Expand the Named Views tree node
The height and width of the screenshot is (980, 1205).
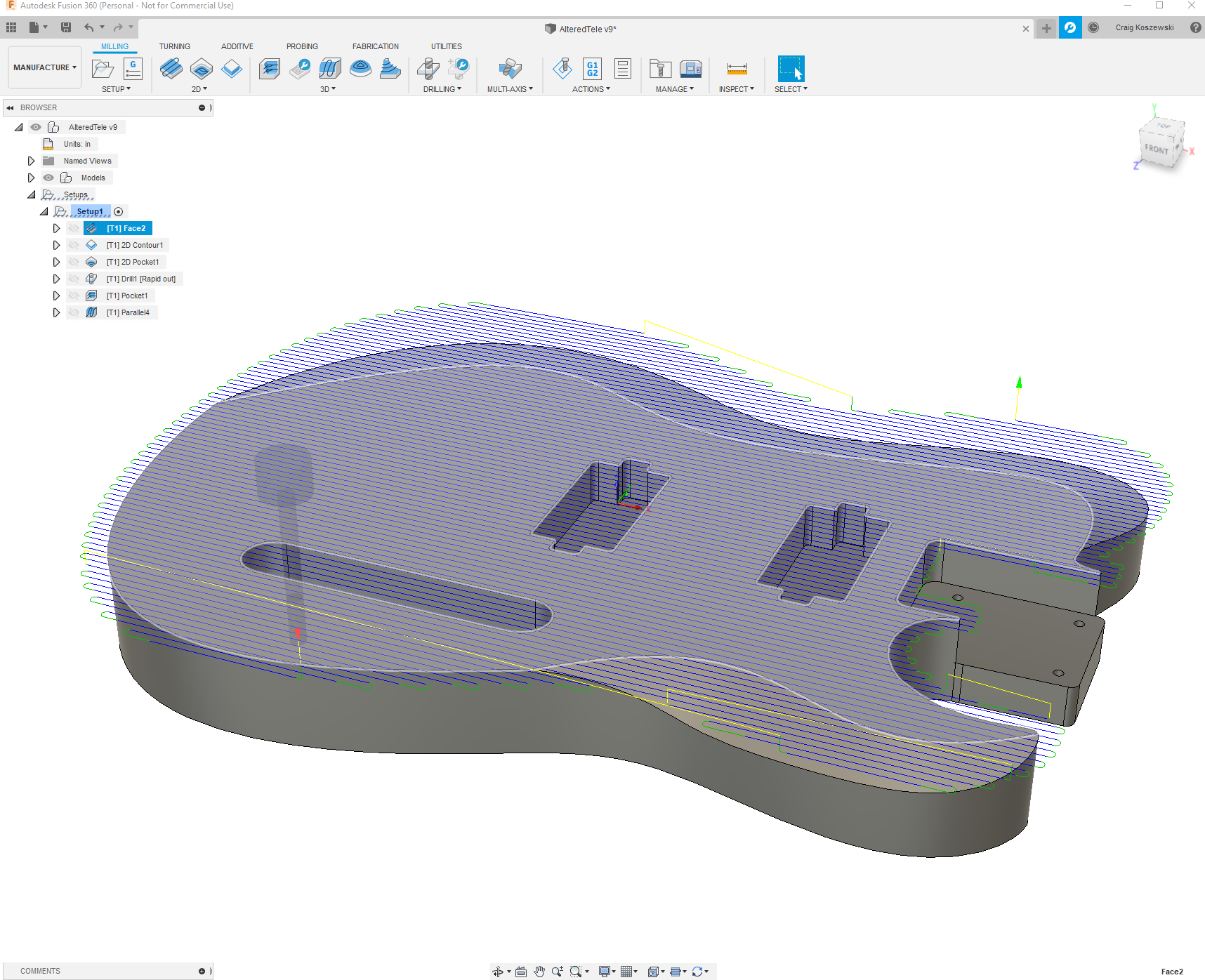pos(31,161)
